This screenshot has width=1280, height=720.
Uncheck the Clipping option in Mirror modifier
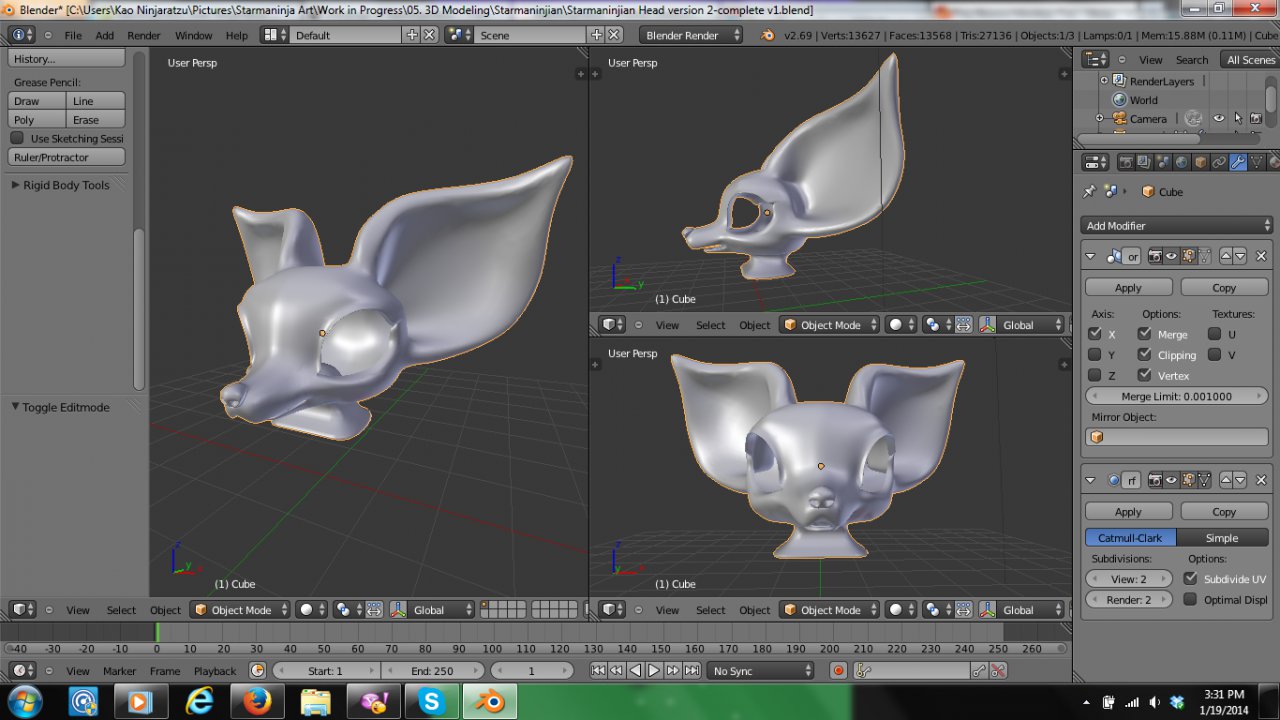point(1144,355)
